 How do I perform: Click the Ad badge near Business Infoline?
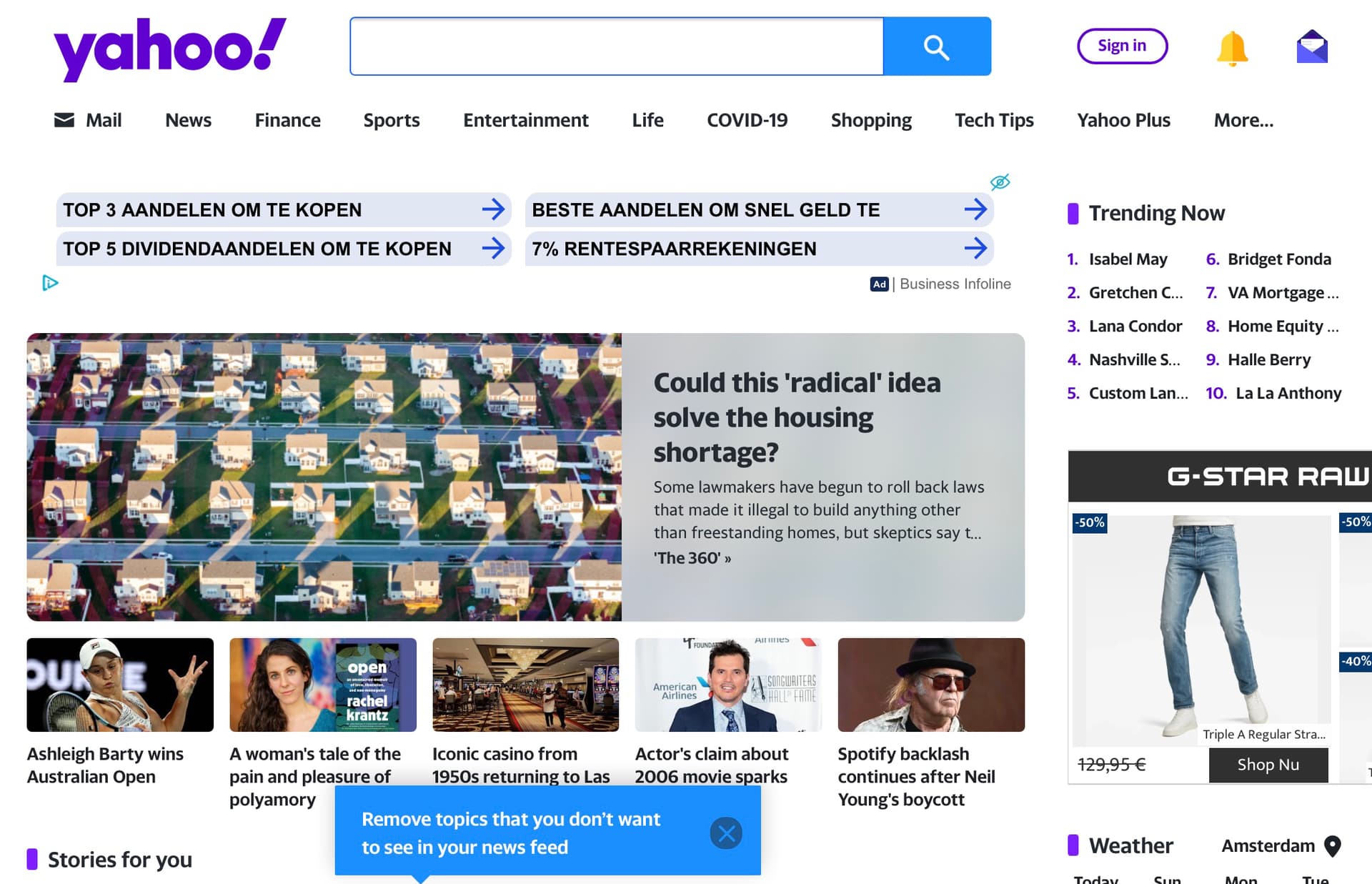tap(879, 284)
